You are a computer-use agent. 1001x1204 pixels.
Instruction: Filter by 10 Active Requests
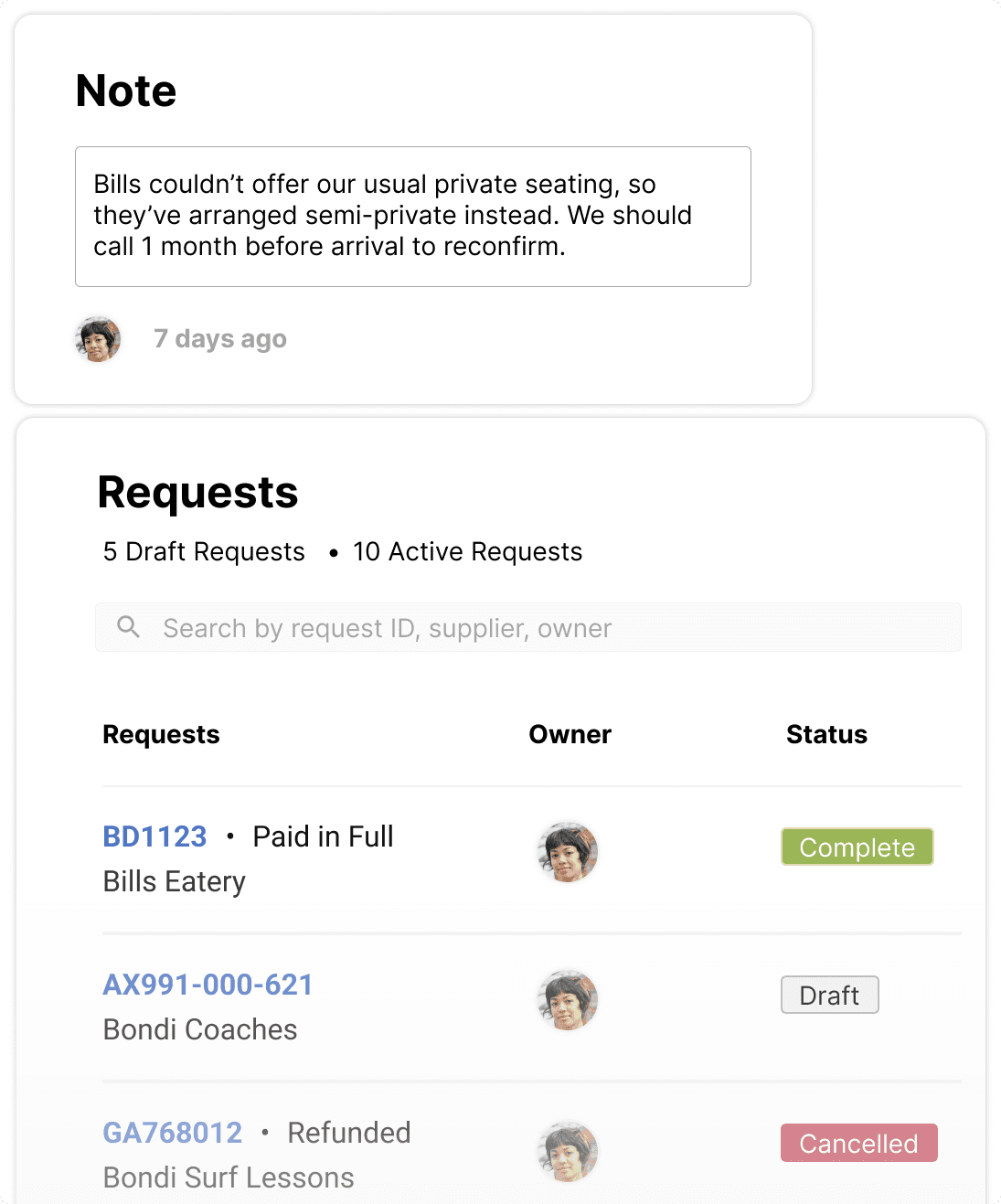click(467, 552)
